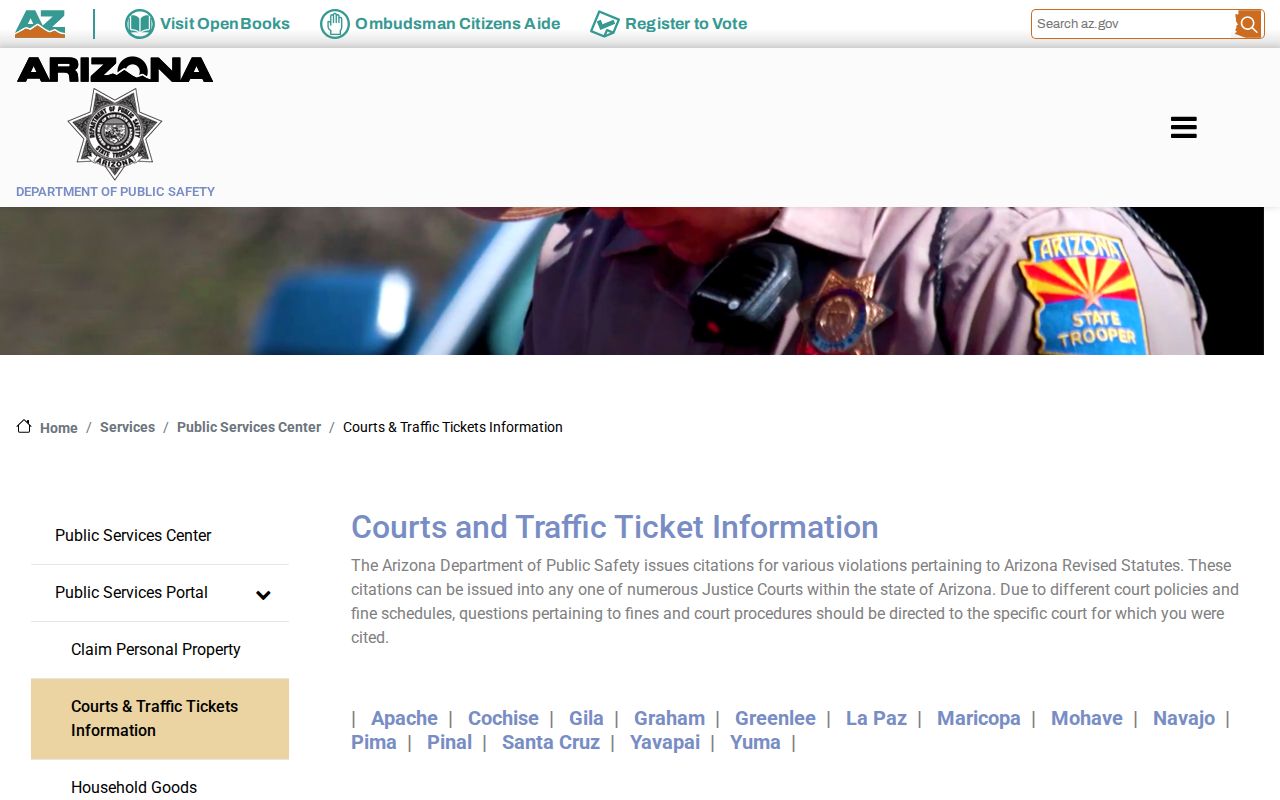Jump to Pima county courts
This screenshot has height=800, width=1280.
point(374,742)
